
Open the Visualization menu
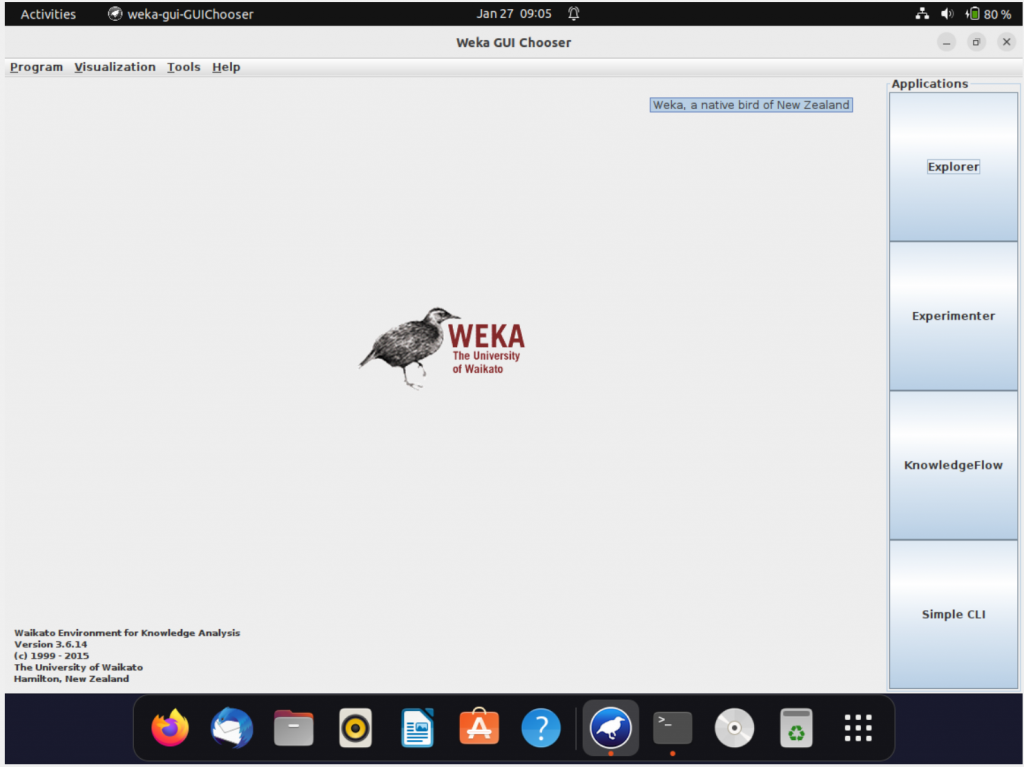pos(115,67)
